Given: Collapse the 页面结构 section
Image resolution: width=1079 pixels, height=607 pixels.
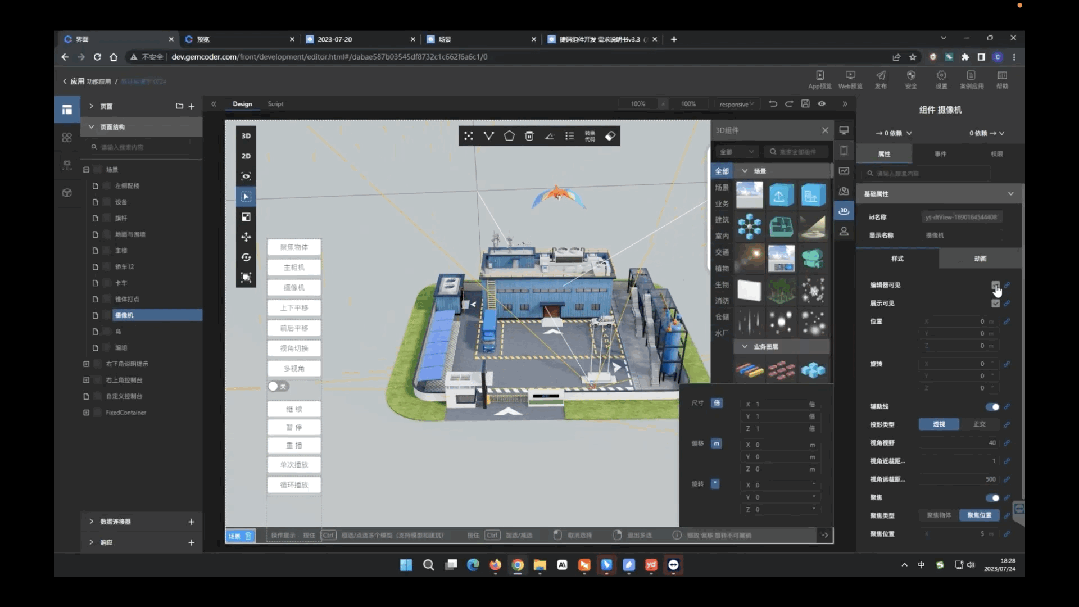Looking at the screenshot, I should 91,127.
